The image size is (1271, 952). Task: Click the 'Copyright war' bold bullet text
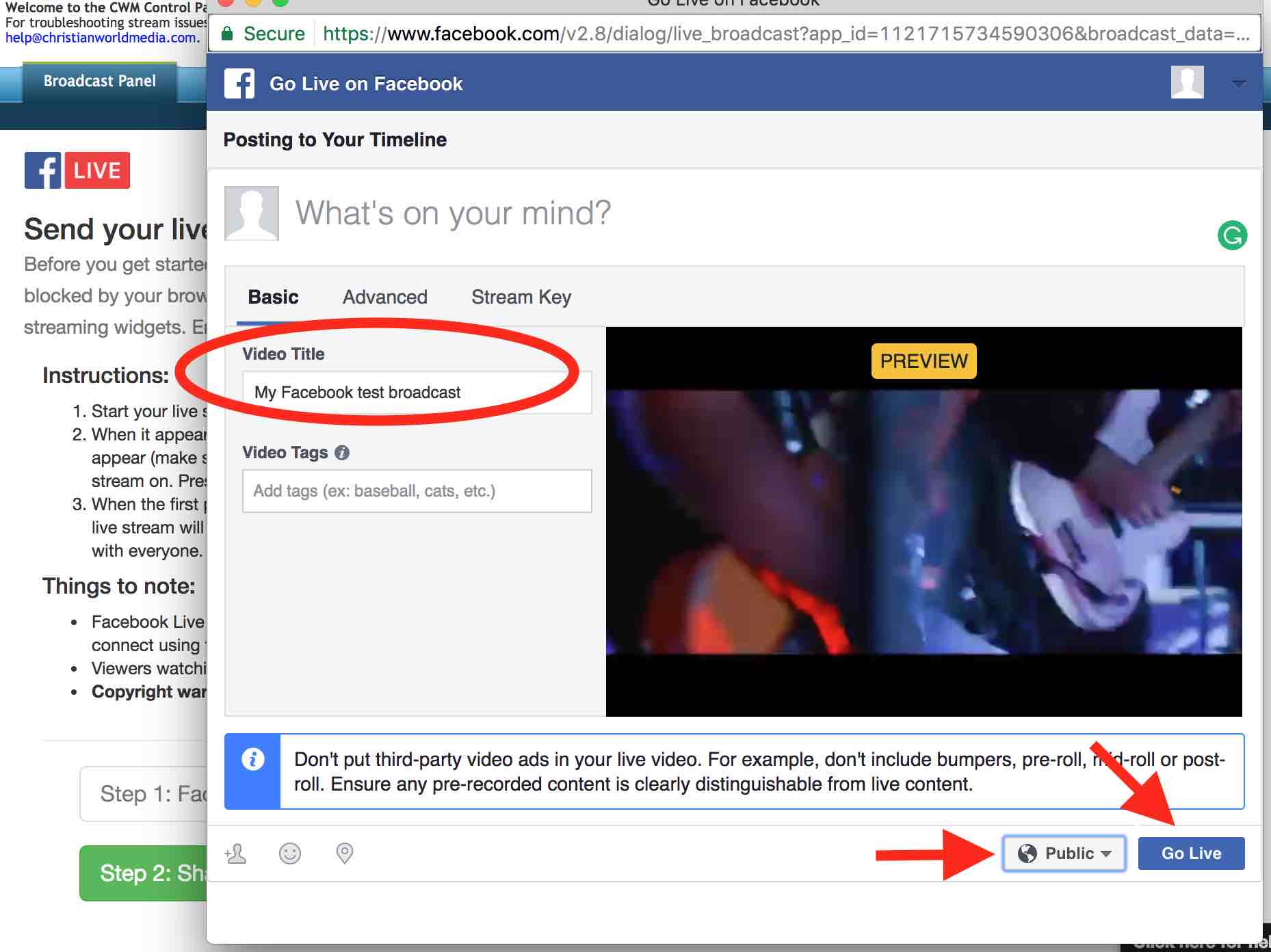[148, 691]
